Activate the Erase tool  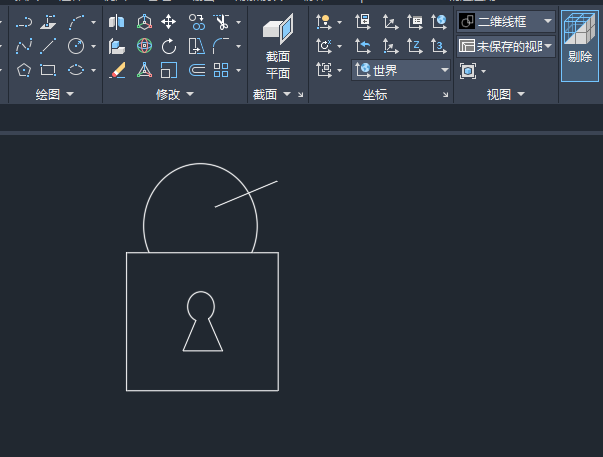tap(117, 70)
